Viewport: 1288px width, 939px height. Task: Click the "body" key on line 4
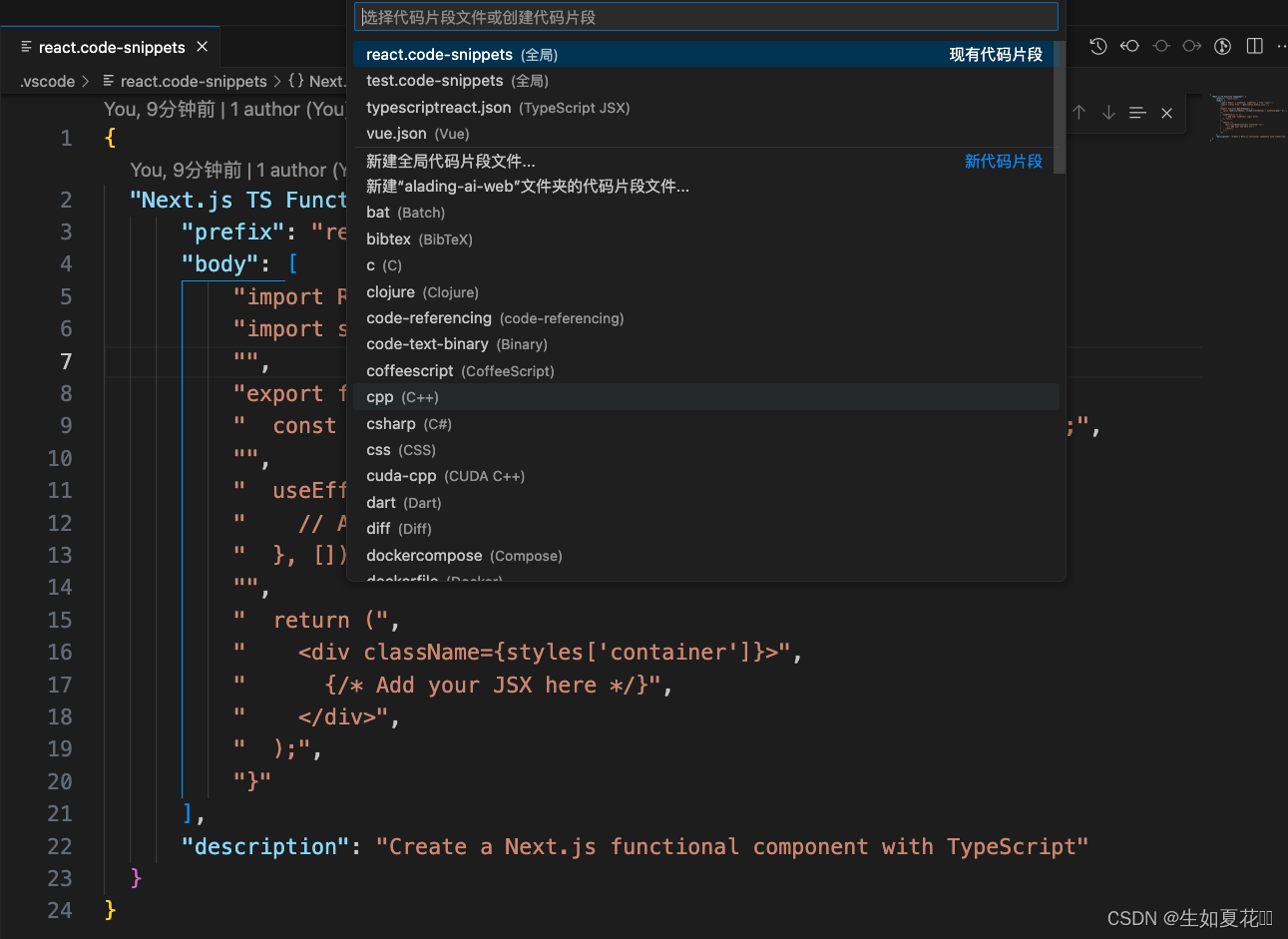(220, 263)
